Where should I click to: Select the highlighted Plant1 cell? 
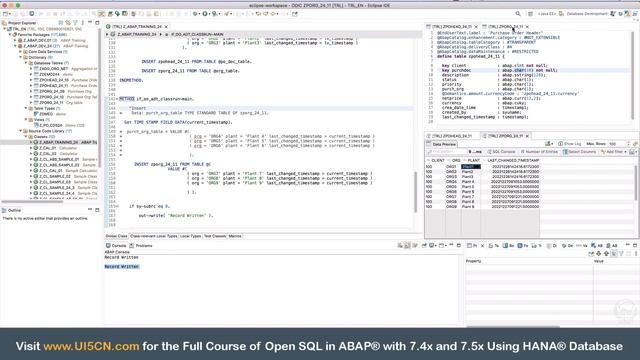click(x=471, y=167)
